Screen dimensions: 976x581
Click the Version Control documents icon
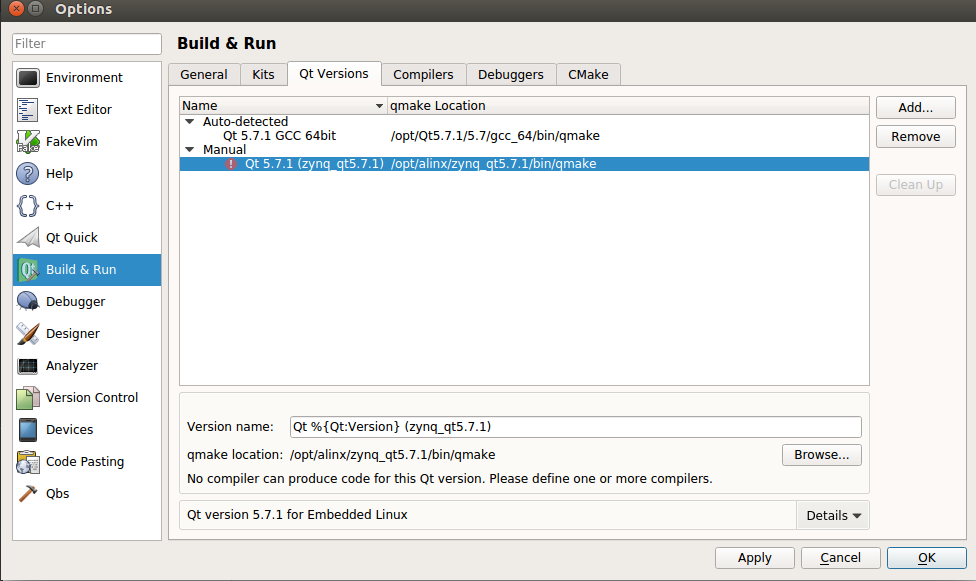pos(28,398)
